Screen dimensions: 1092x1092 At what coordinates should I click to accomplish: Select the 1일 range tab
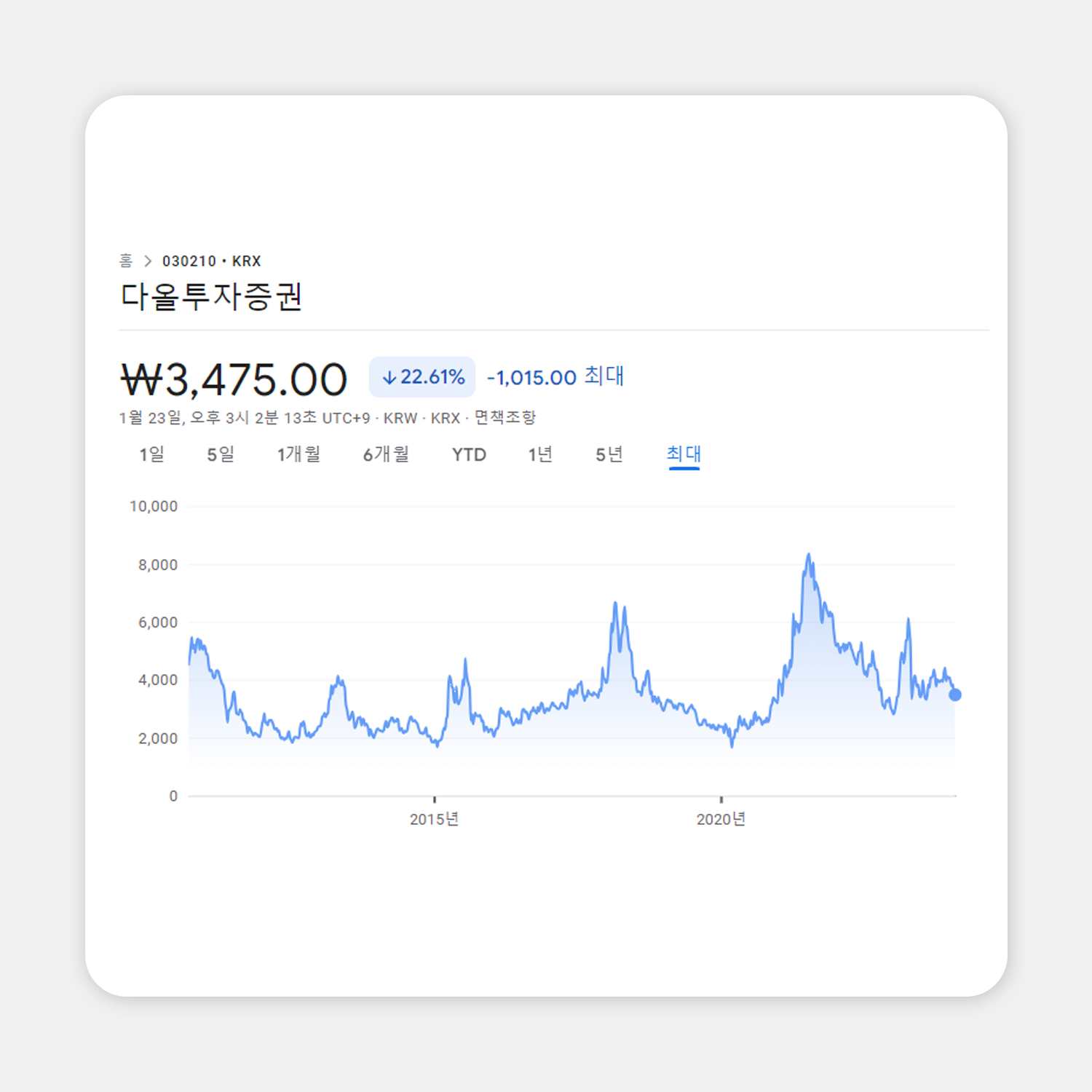(151, 454)
